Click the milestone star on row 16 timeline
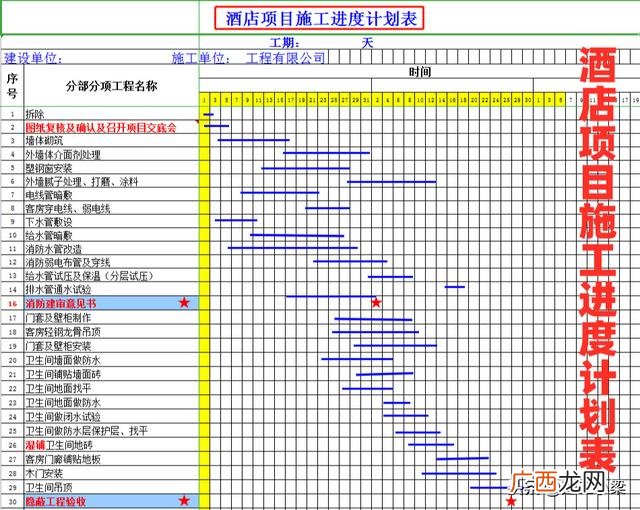 tap(376, 302)
